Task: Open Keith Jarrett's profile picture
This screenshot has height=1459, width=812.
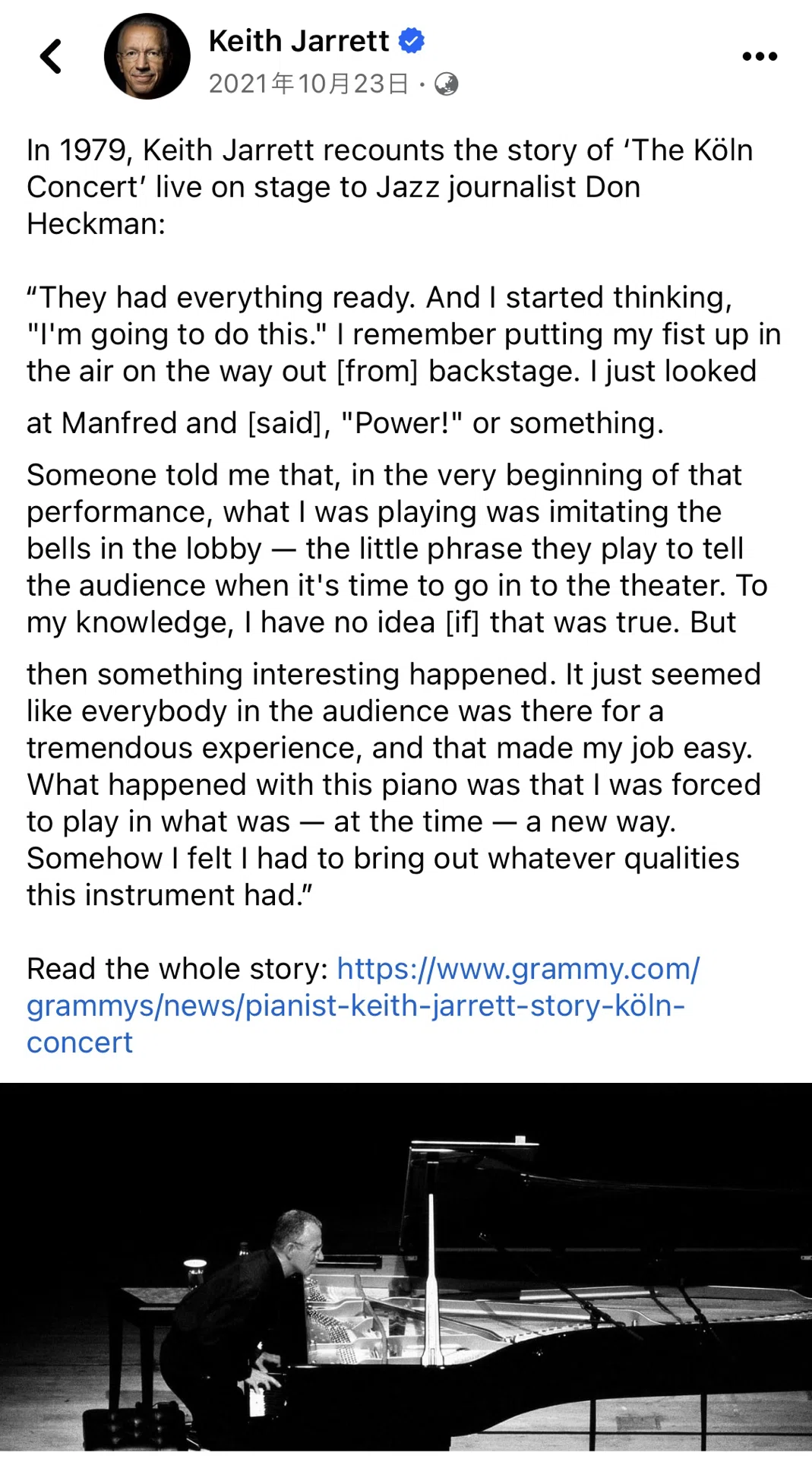Action: [x=147, y=56]
